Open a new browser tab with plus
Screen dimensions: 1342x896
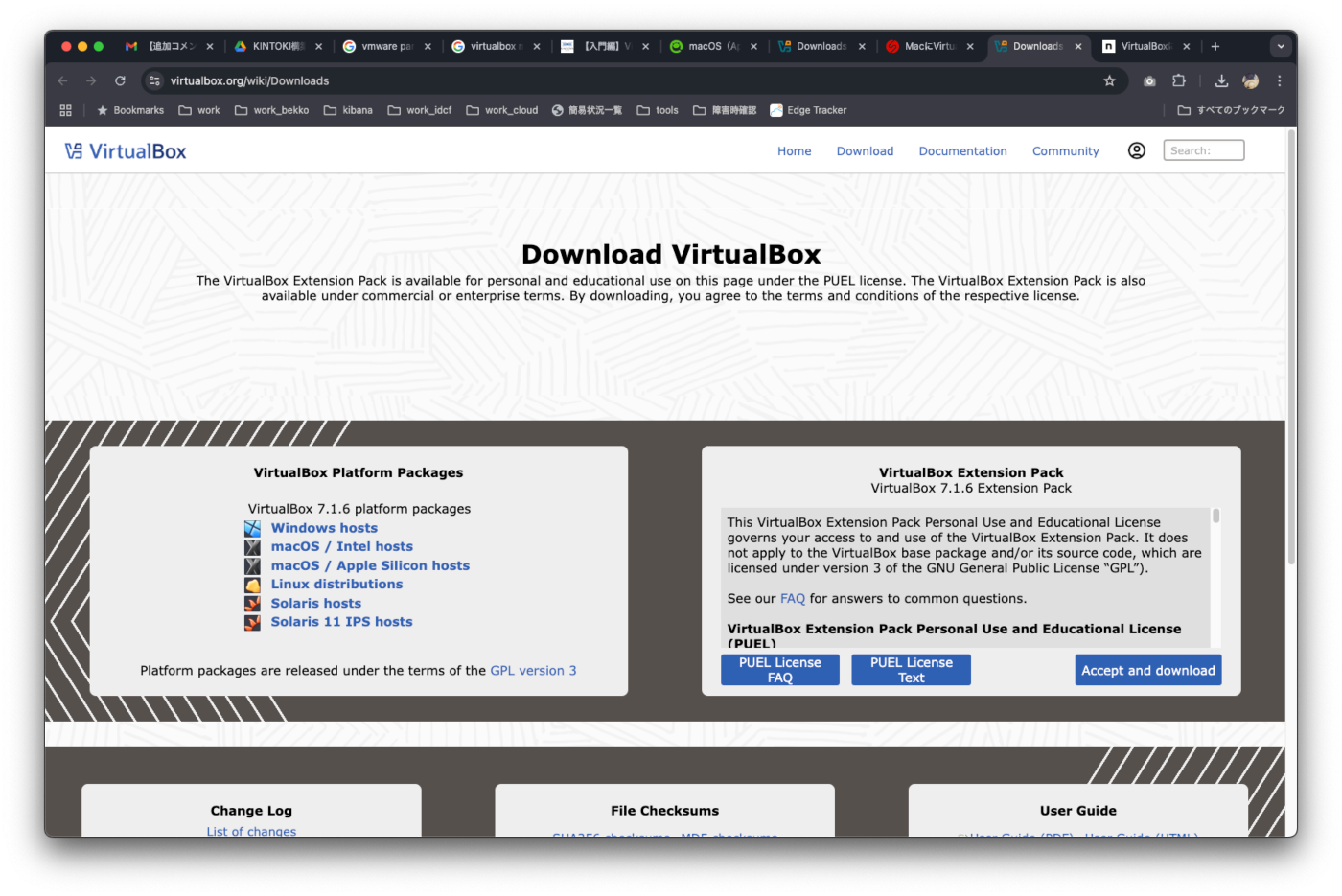point(1215,46)
